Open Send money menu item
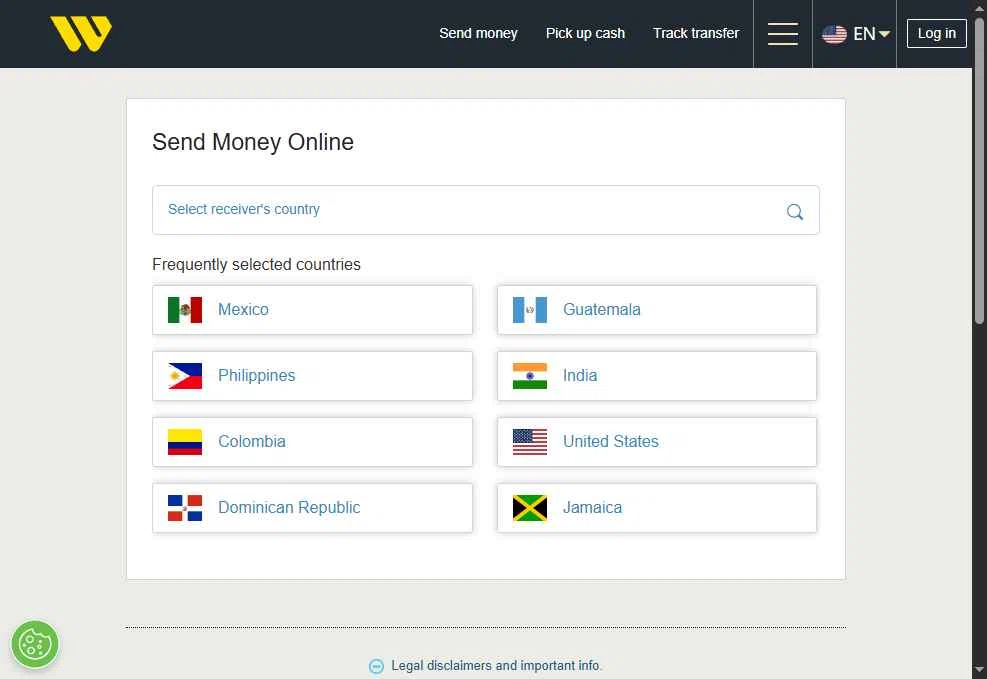This screenshot has width=987, height=679. (478, 33)
